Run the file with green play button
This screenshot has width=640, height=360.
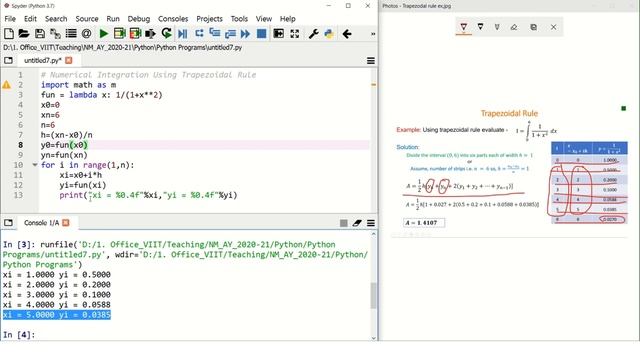(104, 33)
